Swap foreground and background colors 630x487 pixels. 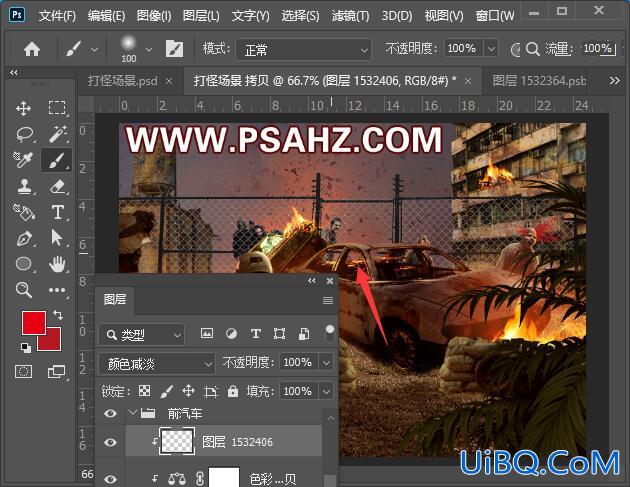click(57, 315)
